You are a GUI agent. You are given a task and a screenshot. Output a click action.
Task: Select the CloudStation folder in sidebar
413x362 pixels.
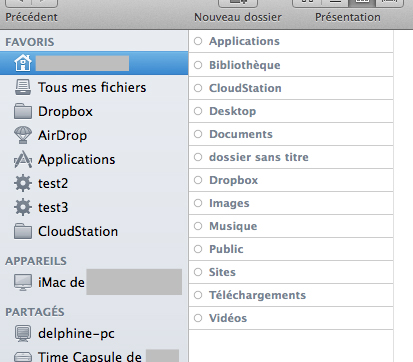(x=66, y=231)
